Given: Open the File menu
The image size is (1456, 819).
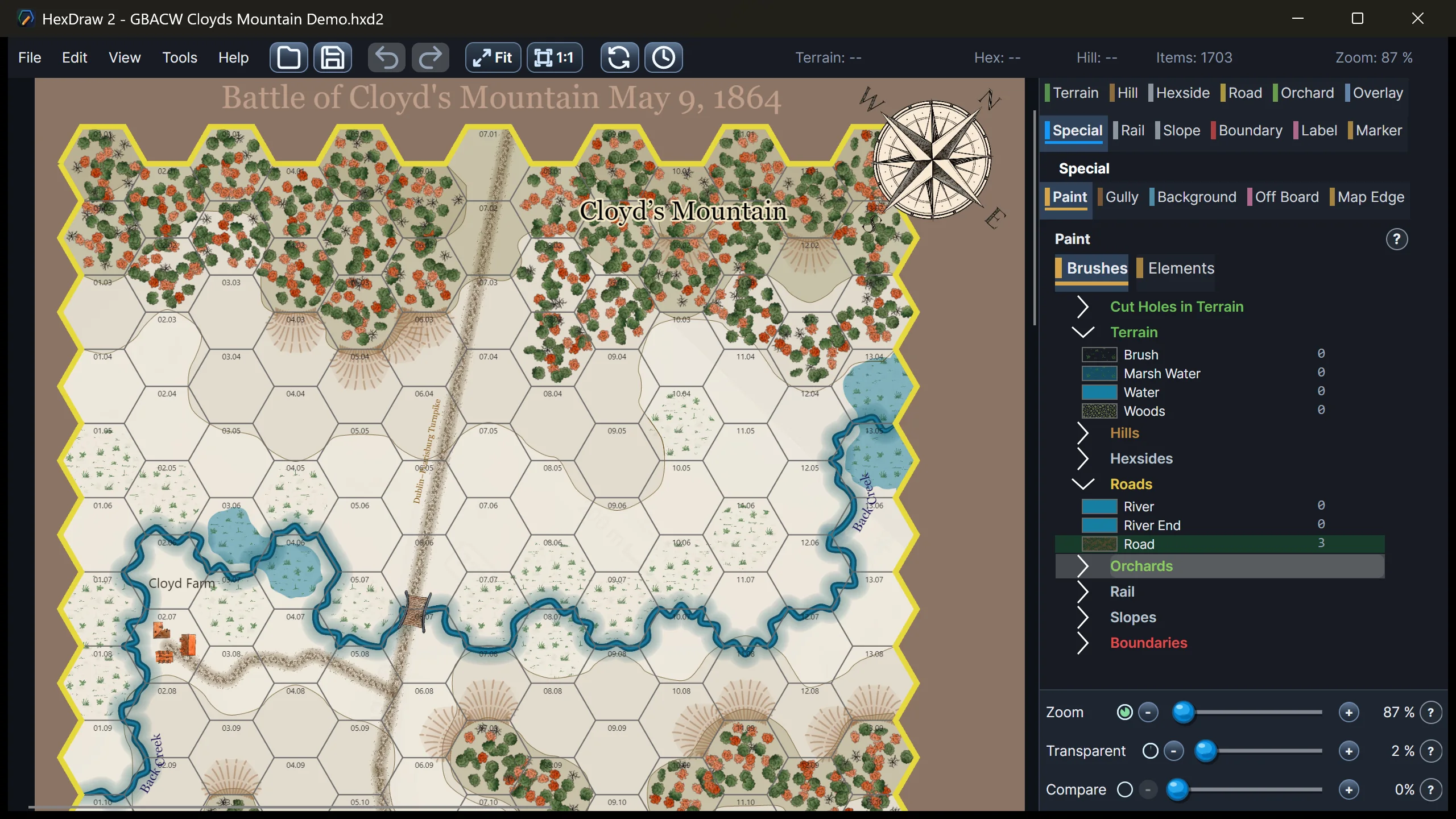Looking at the screenshot, I should pos(30,57).
